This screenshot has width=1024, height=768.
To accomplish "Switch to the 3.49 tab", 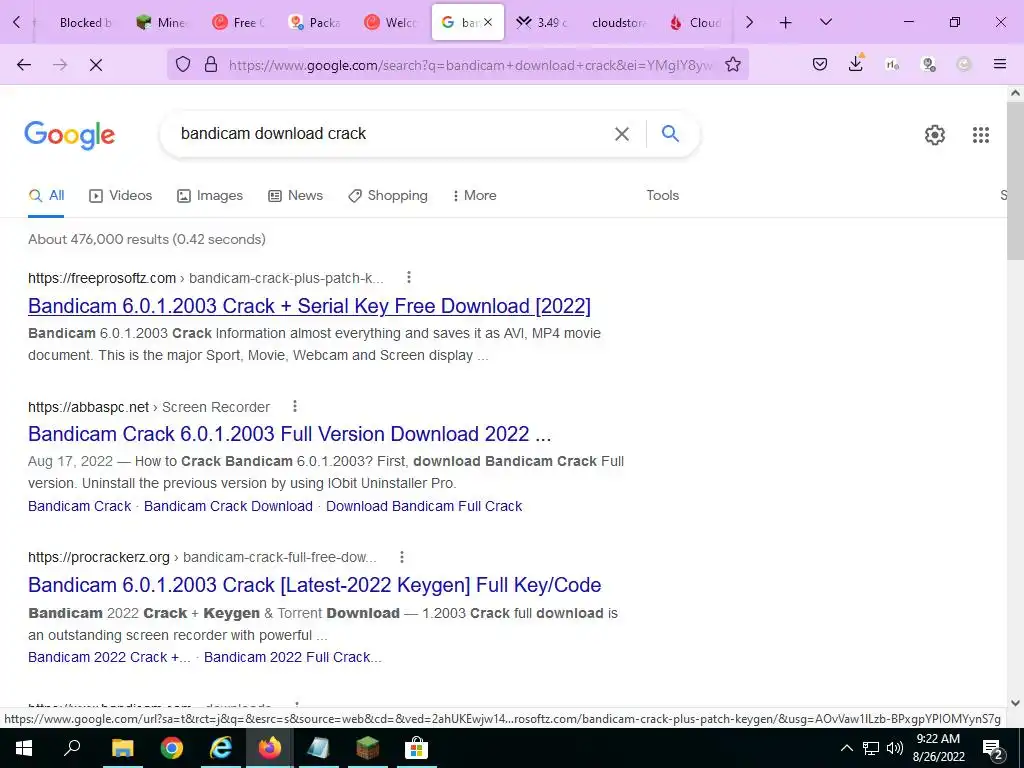I will [543, 23].
